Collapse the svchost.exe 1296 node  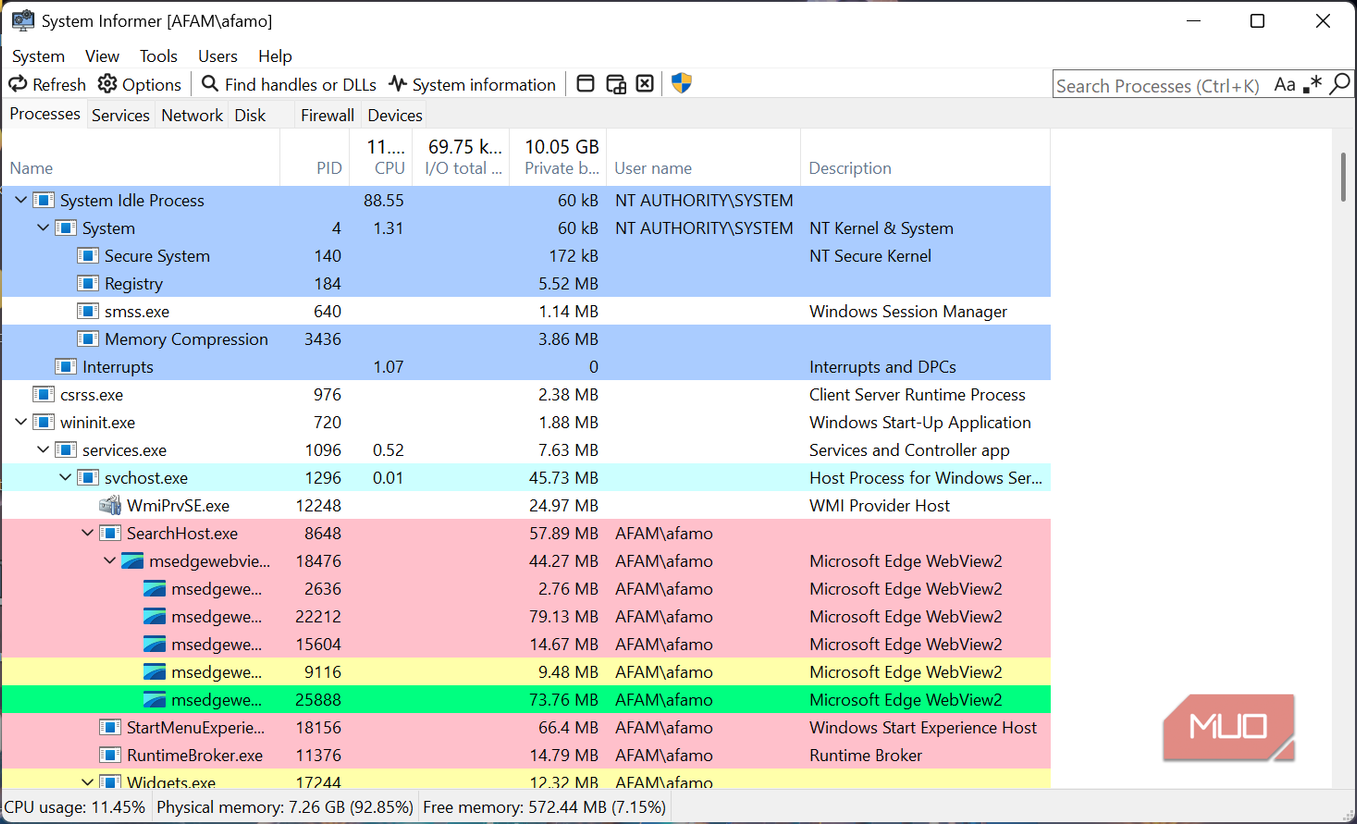[65, 478]
